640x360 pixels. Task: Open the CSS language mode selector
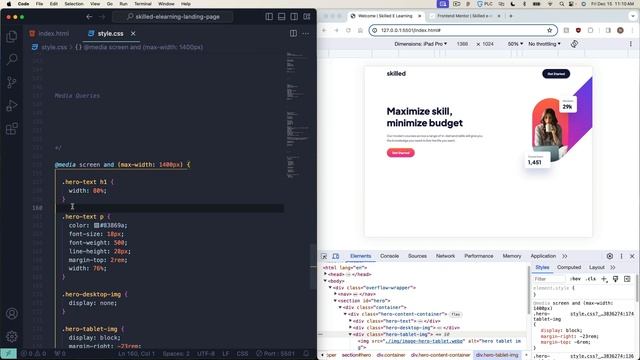[242, 353]
